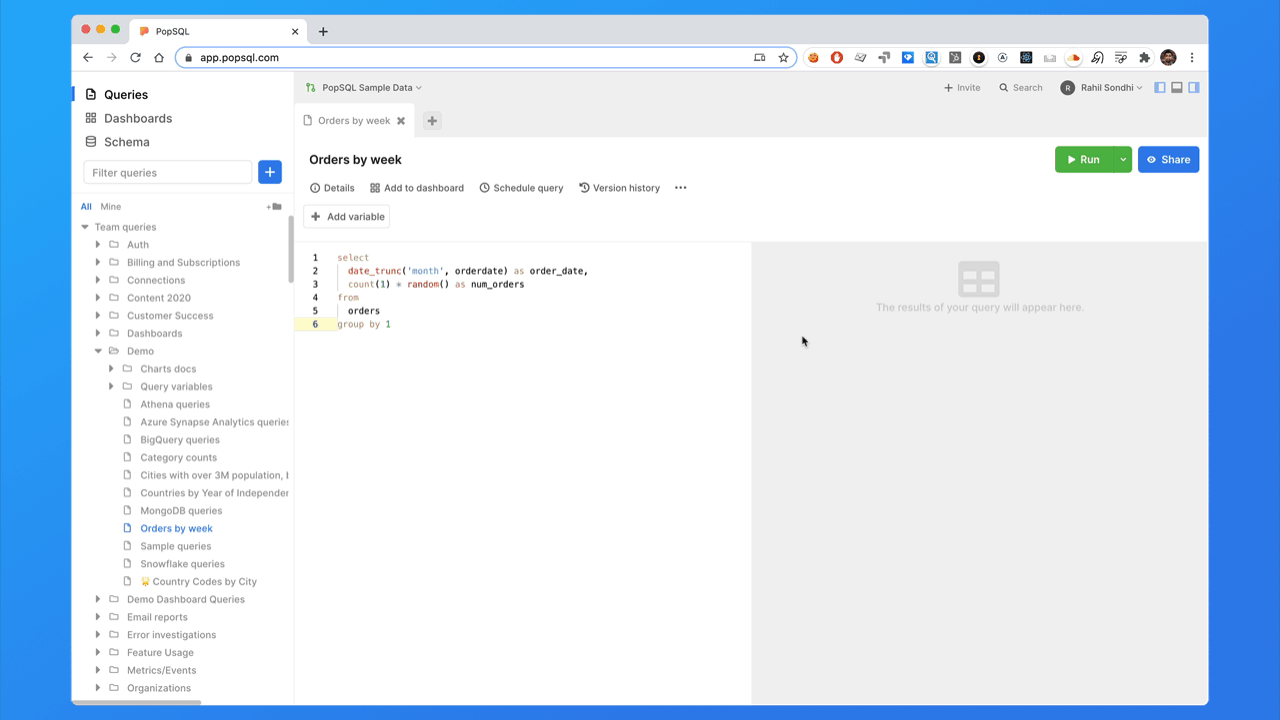Click the blue plus new query button

pyautogui.click(x=270, y=172)
